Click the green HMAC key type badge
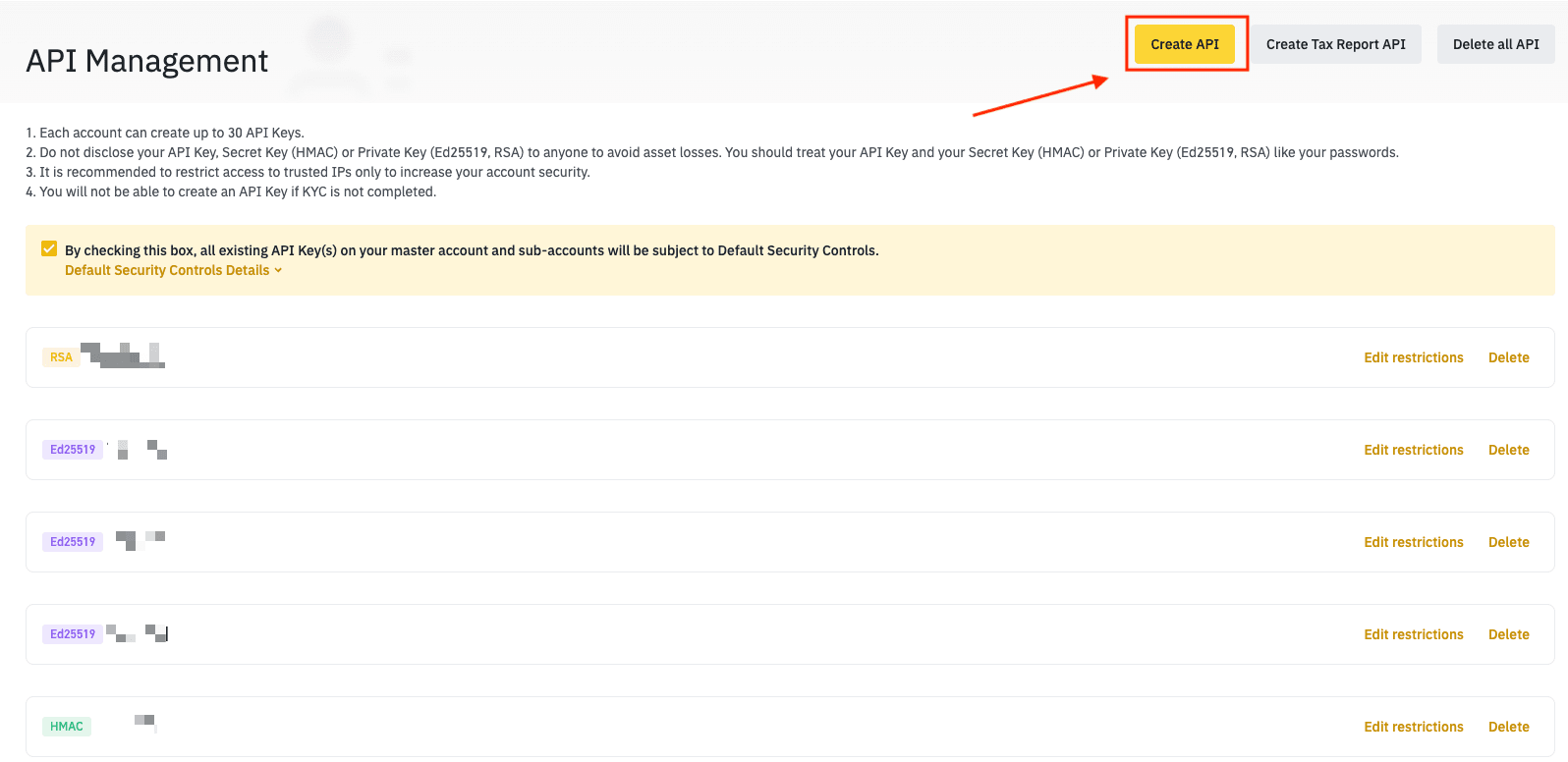Image resolution: width=1568 pixels, height=762 pixels. pos(67,727)
